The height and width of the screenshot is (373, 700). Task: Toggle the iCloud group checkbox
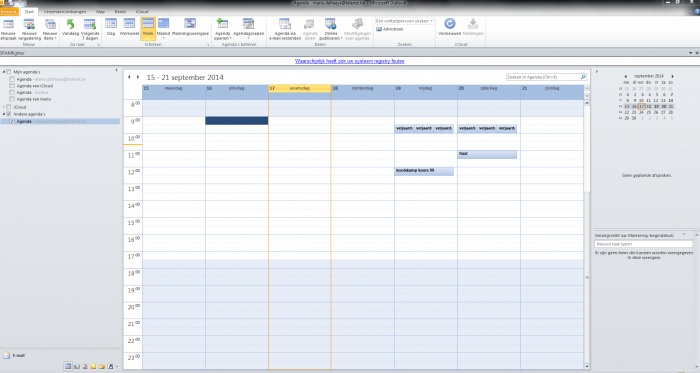8,107
